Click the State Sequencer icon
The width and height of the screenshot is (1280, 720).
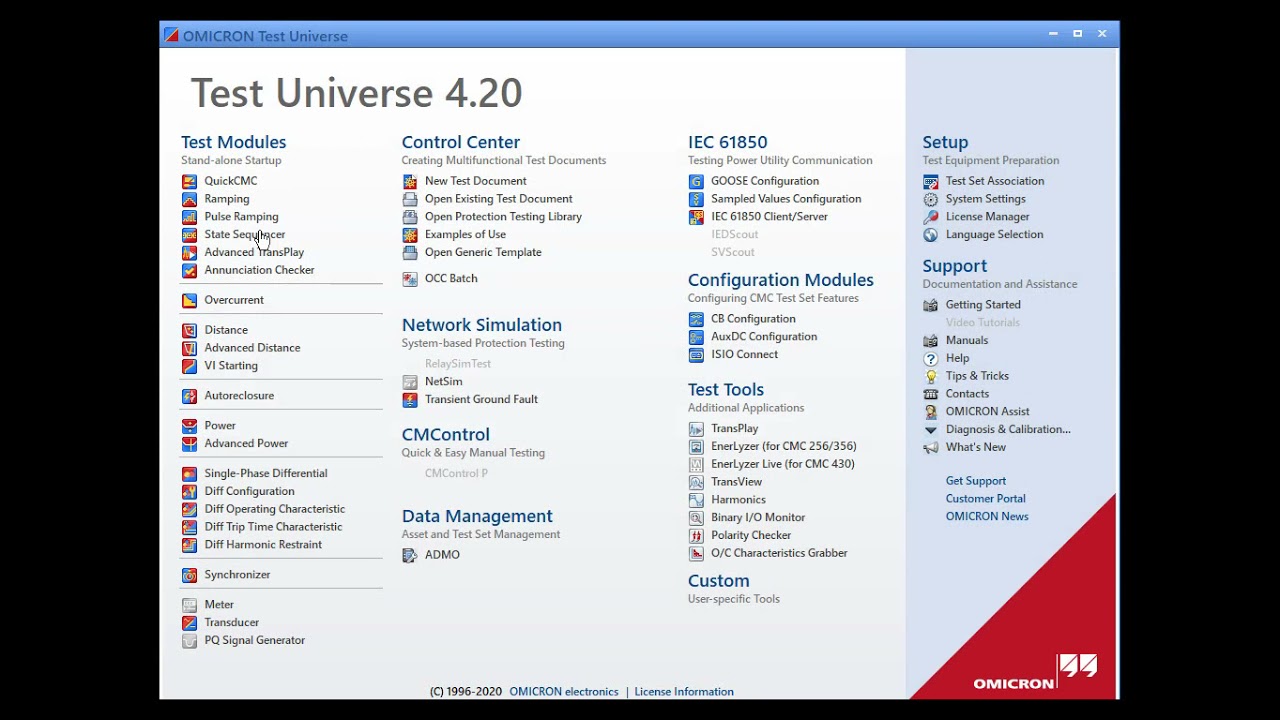(x=189, y=235)
